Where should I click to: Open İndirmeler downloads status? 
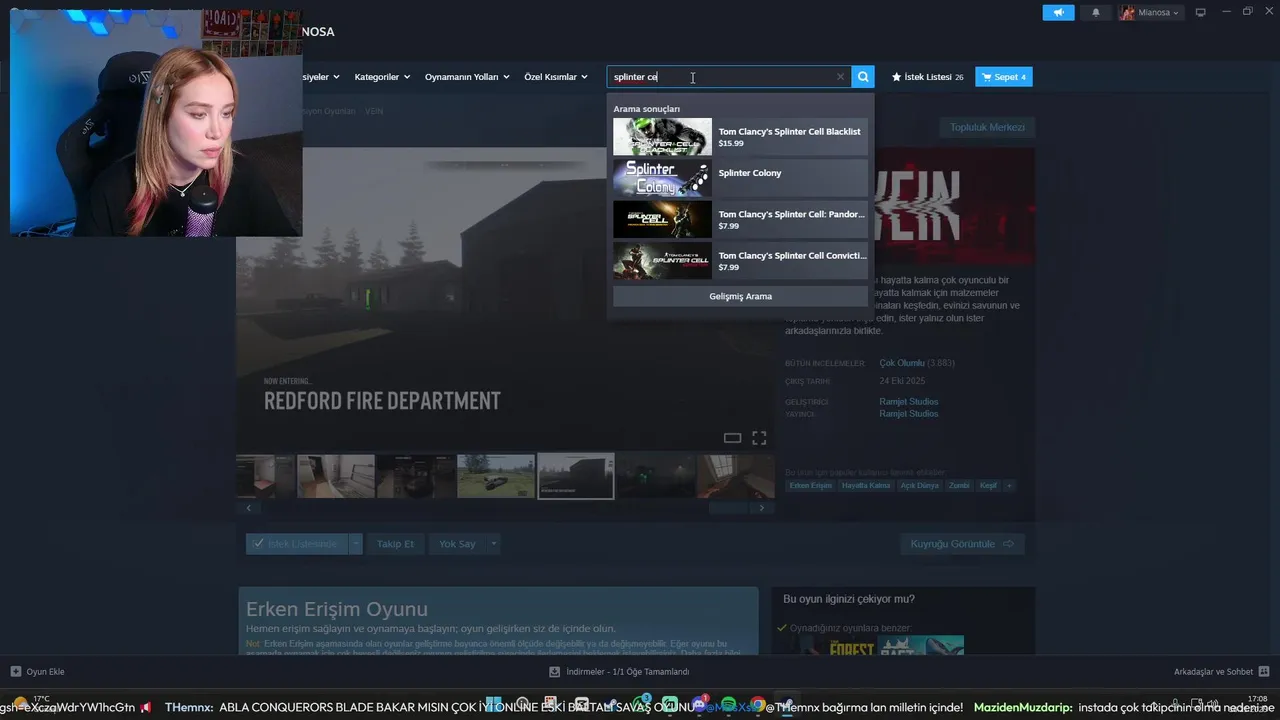pyautogui.click(x=620, y=672)
